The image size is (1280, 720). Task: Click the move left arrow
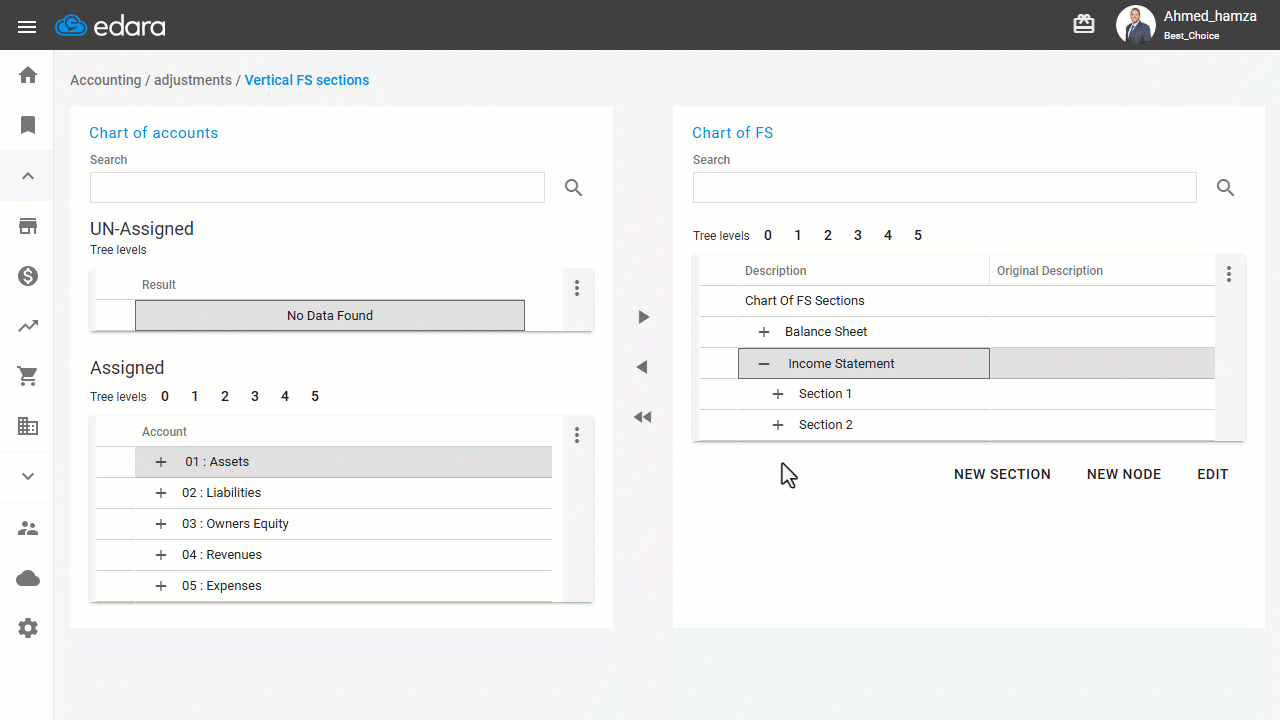[643, 367]
